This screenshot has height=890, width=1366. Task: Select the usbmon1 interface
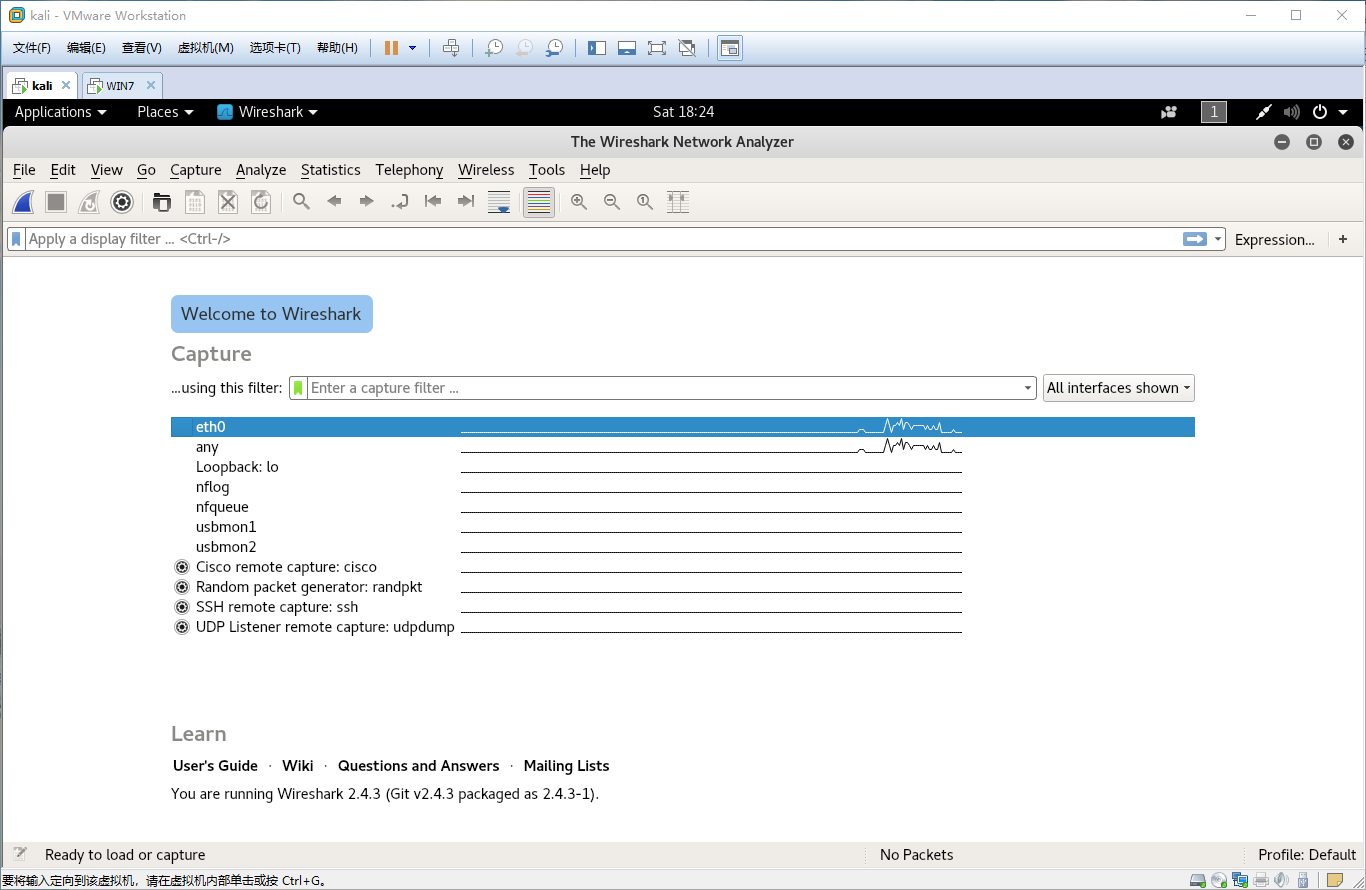(683, 527)
